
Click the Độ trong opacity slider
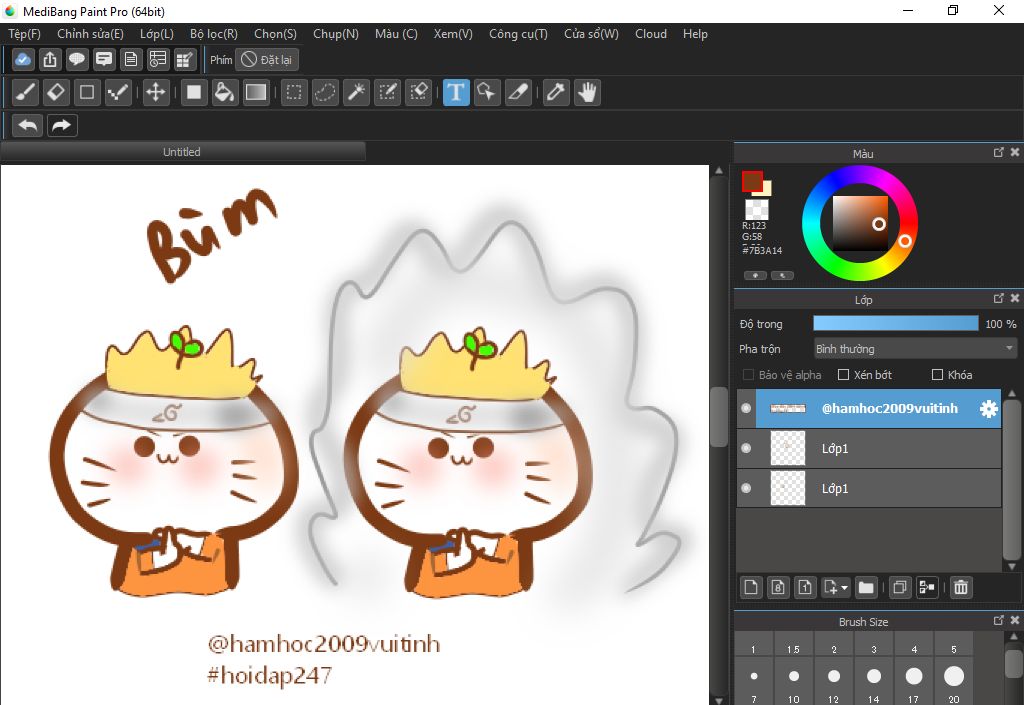click(x=895, y=324)
